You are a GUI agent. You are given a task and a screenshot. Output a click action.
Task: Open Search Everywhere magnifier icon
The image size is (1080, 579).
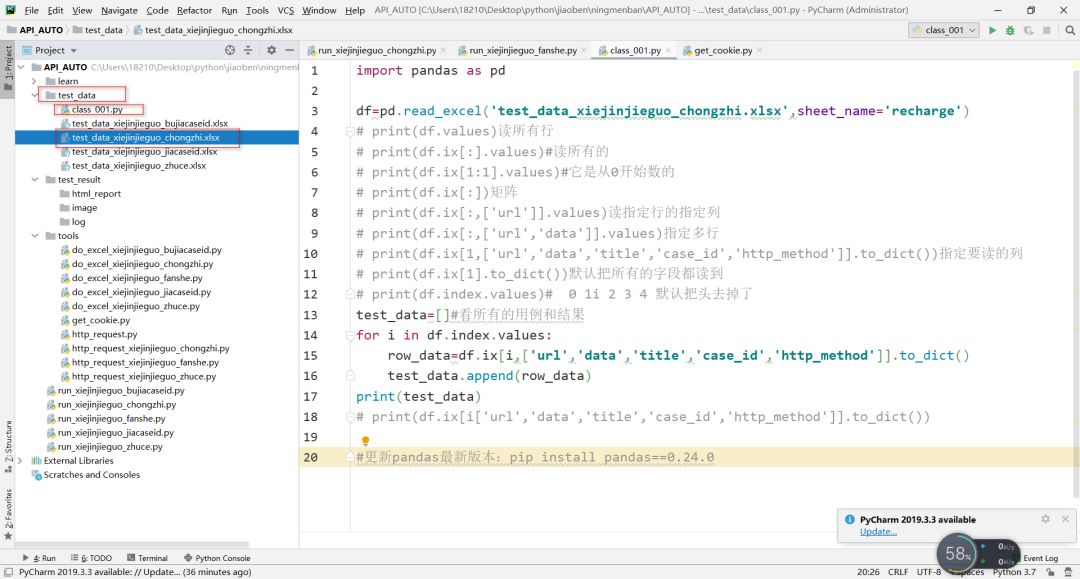tap(1070, 30)
